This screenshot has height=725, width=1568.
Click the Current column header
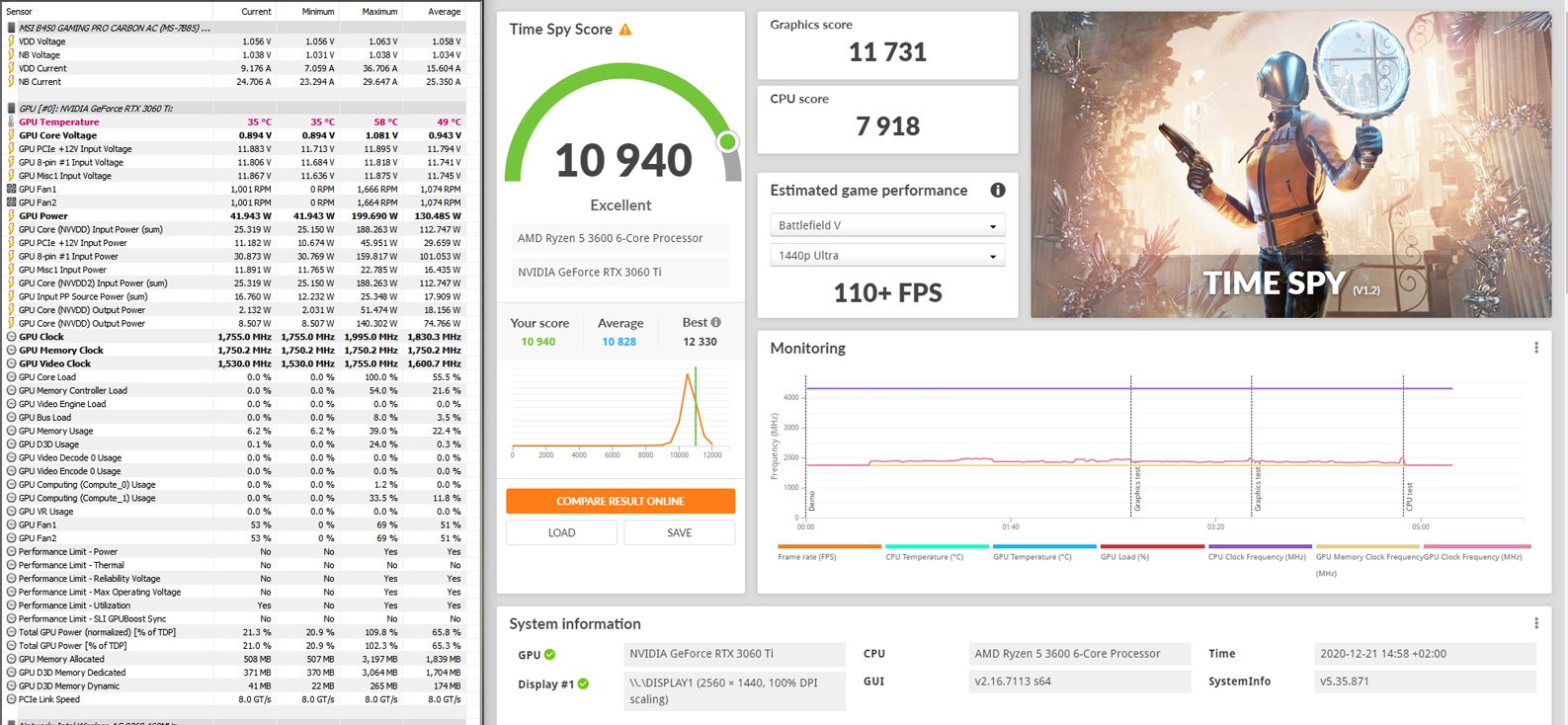(256, 12)
